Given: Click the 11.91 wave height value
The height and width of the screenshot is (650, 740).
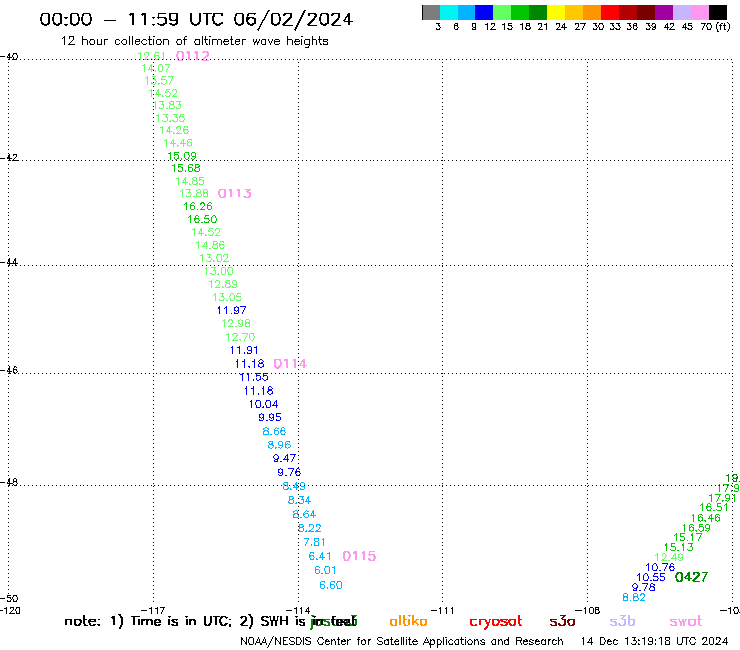Looking at the screenshot, I should (244, 350).
